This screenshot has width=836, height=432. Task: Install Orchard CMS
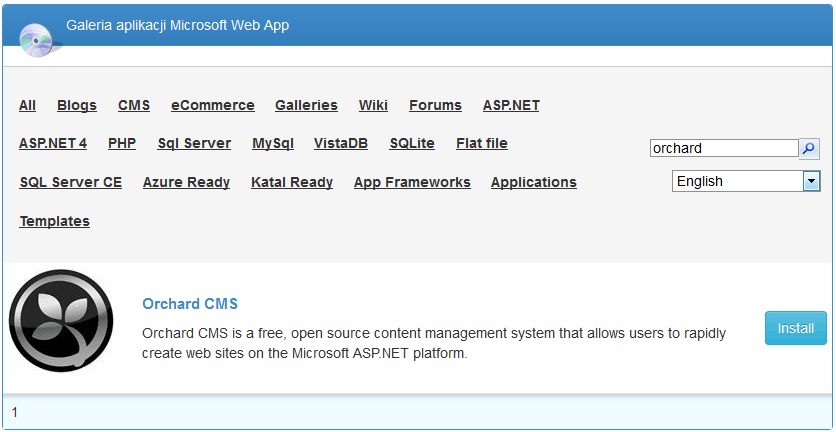tap(795, 328)
